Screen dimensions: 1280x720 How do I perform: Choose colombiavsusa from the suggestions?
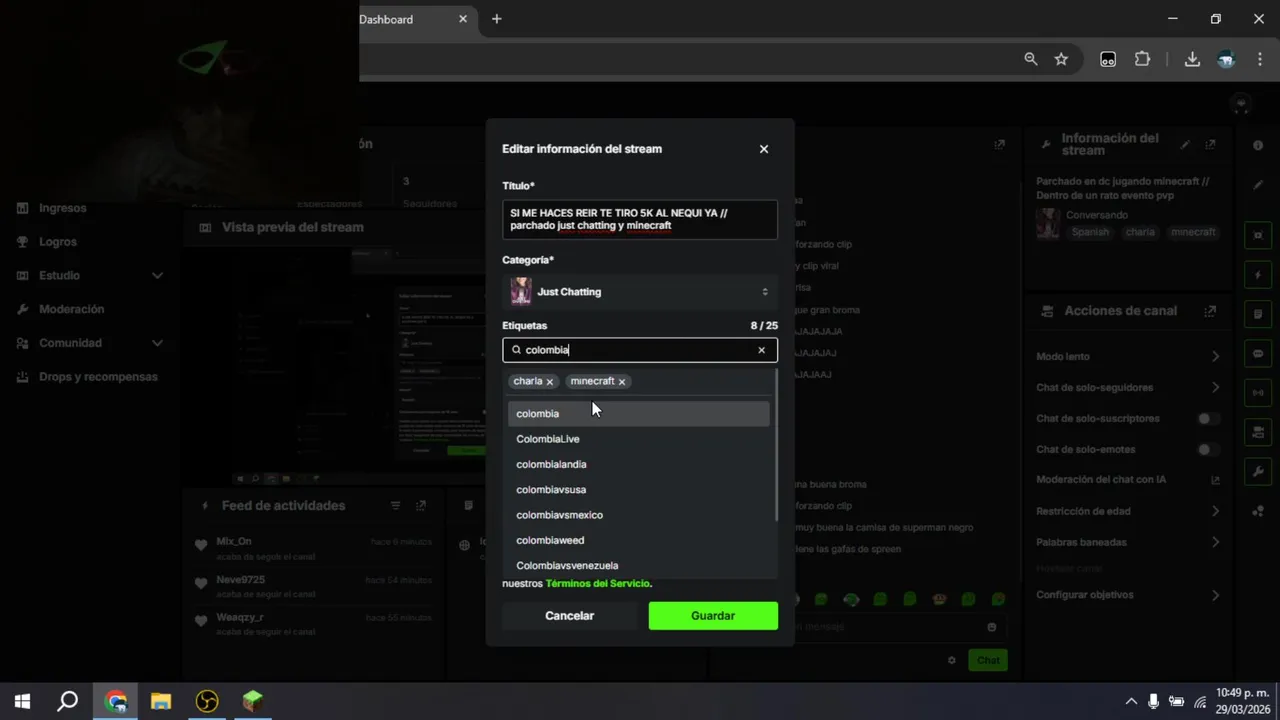638,490
